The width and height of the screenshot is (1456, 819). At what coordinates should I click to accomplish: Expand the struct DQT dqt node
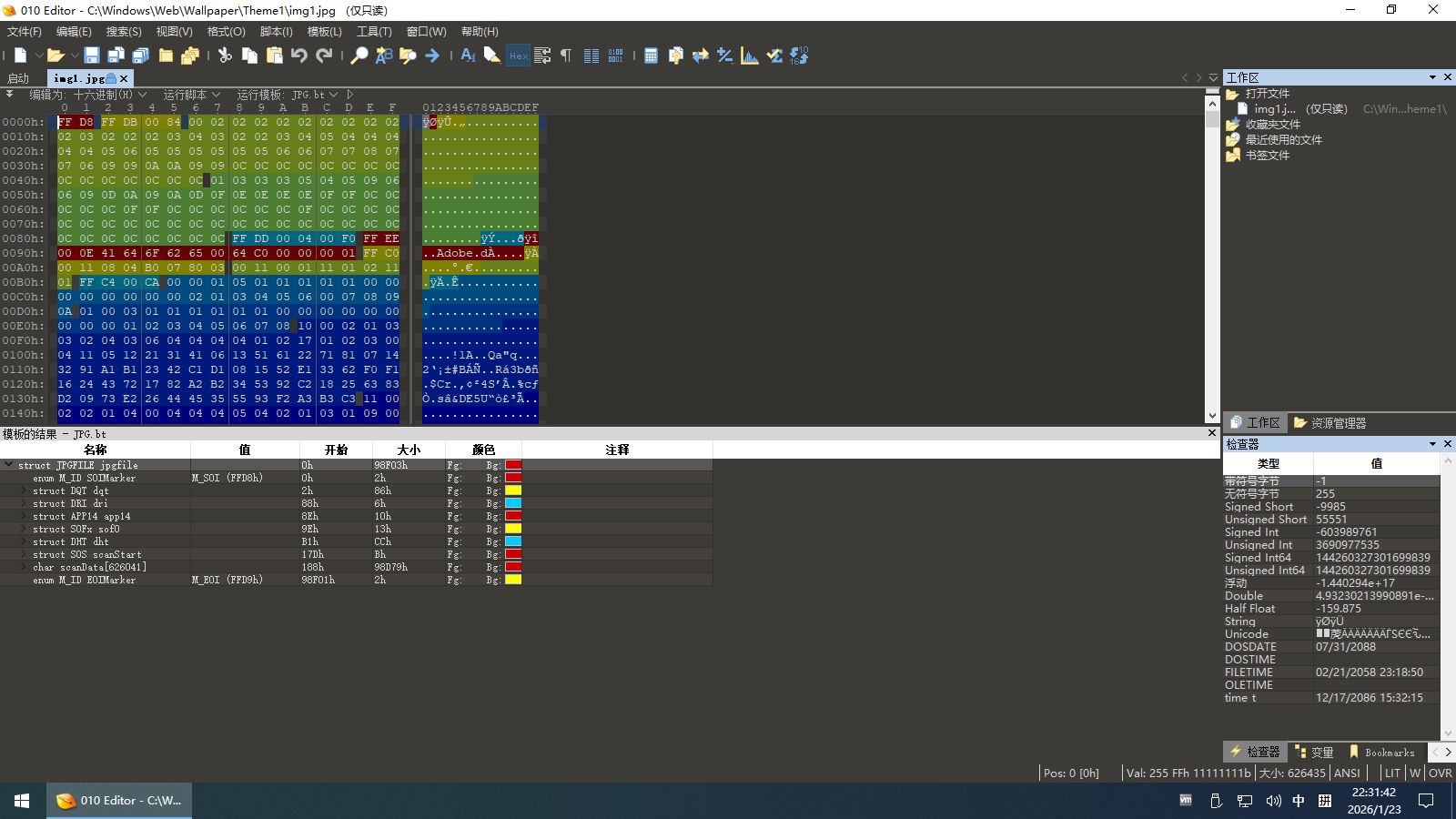tap(24, 490)
